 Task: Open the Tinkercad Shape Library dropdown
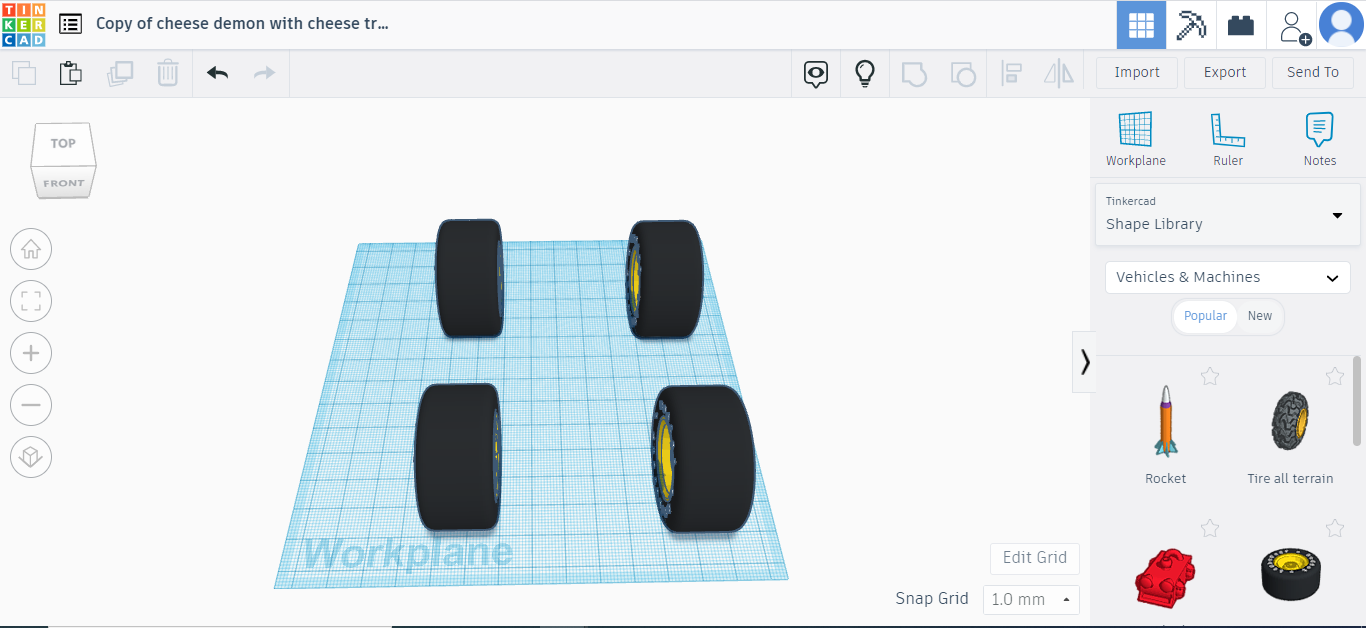(x=1228, y=214)
